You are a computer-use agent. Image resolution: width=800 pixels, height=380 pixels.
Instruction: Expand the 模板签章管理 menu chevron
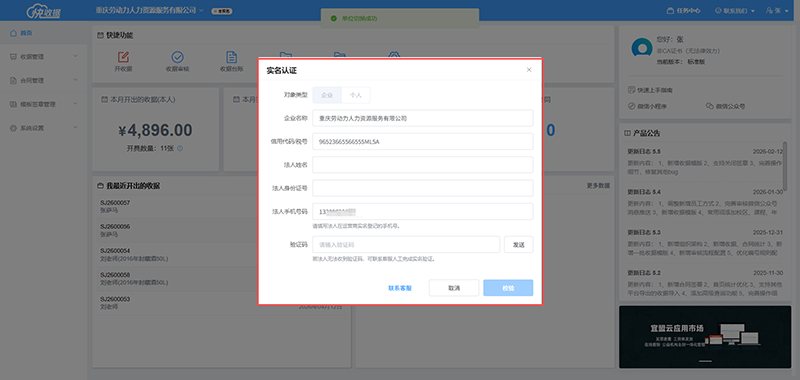coord(76,104)
